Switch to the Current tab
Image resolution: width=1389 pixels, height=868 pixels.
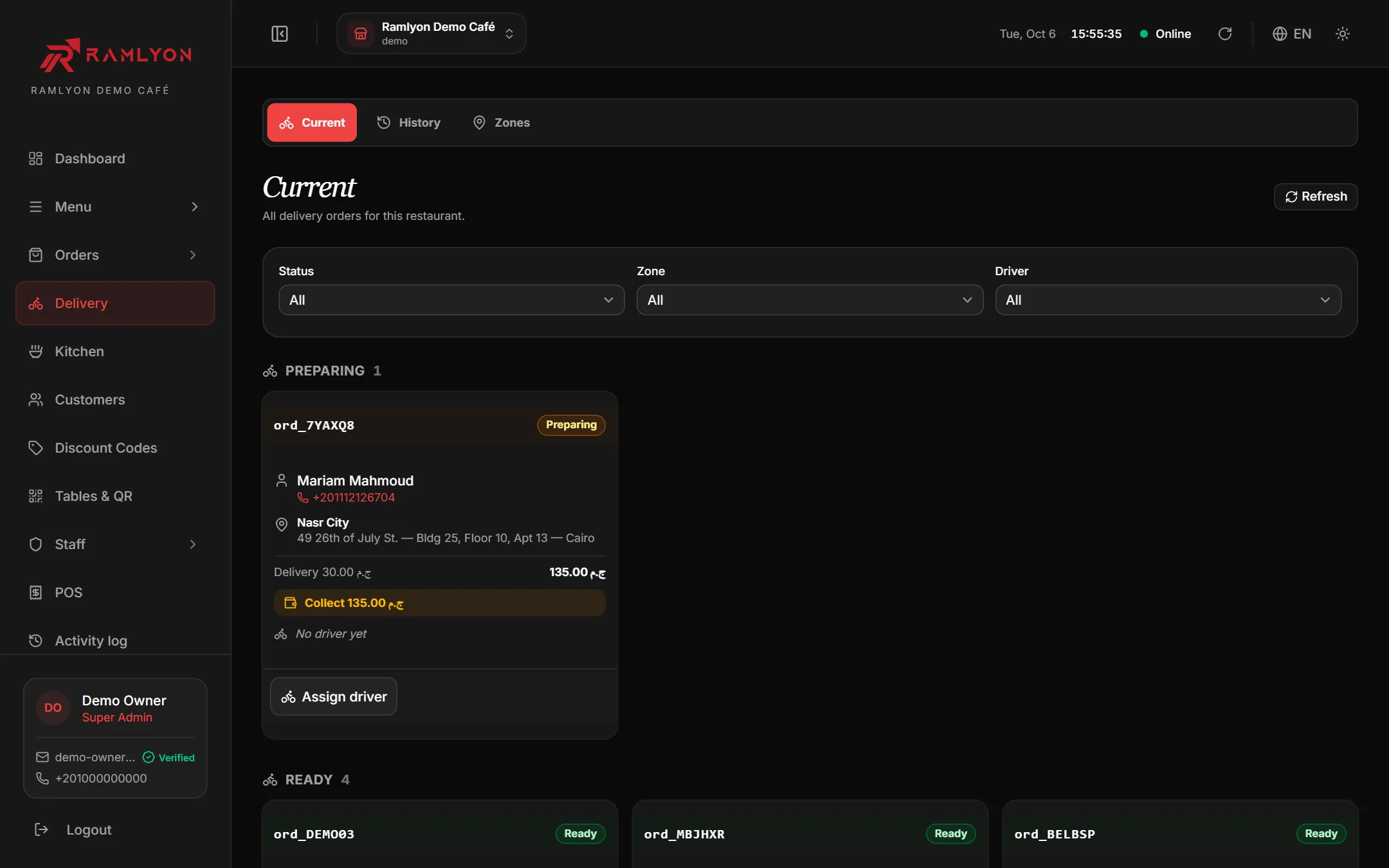coord(312,122)
